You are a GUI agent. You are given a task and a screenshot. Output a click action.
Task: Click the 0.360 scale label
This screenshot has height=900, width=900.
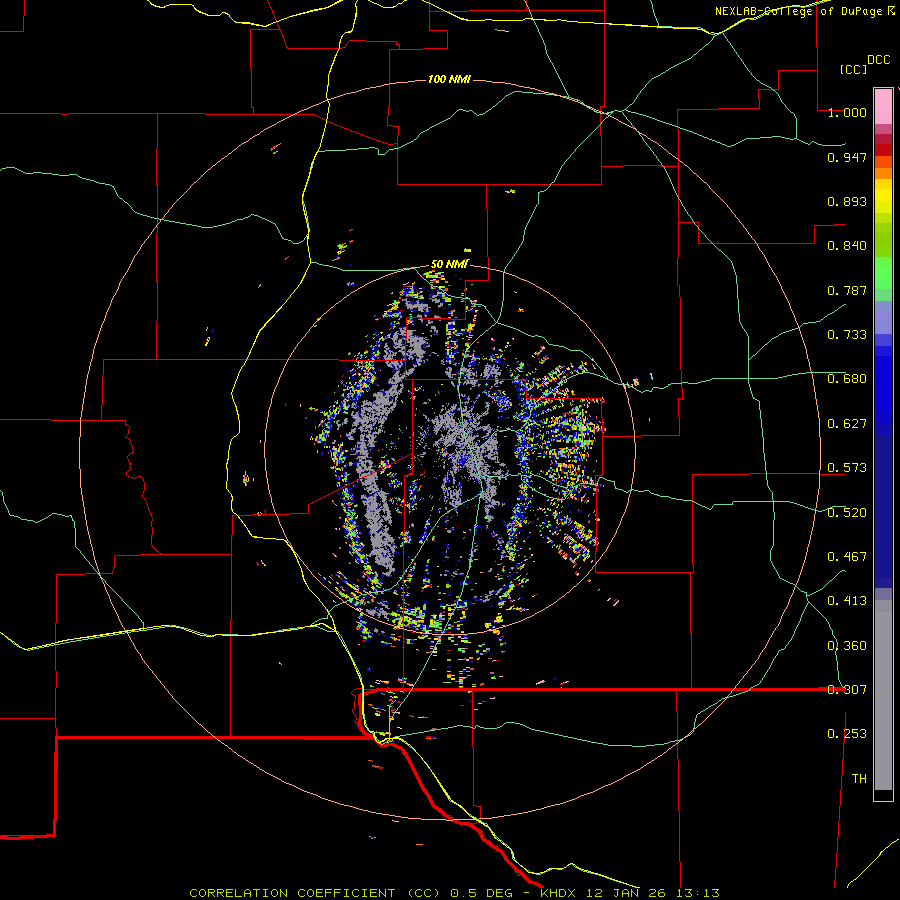point(847,646)
